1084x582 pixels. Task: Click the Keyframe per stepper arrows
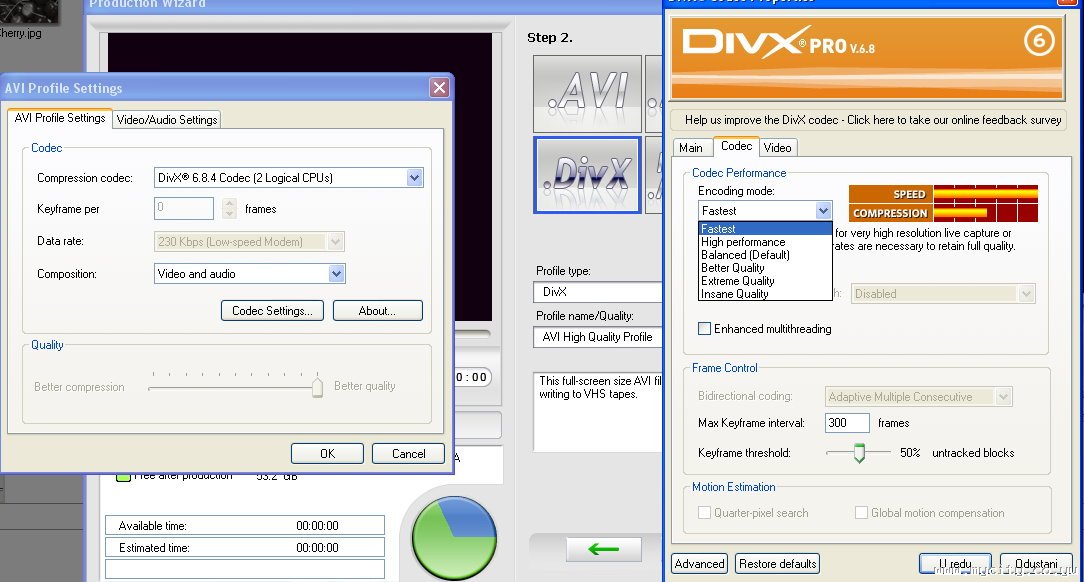[230, 209]
